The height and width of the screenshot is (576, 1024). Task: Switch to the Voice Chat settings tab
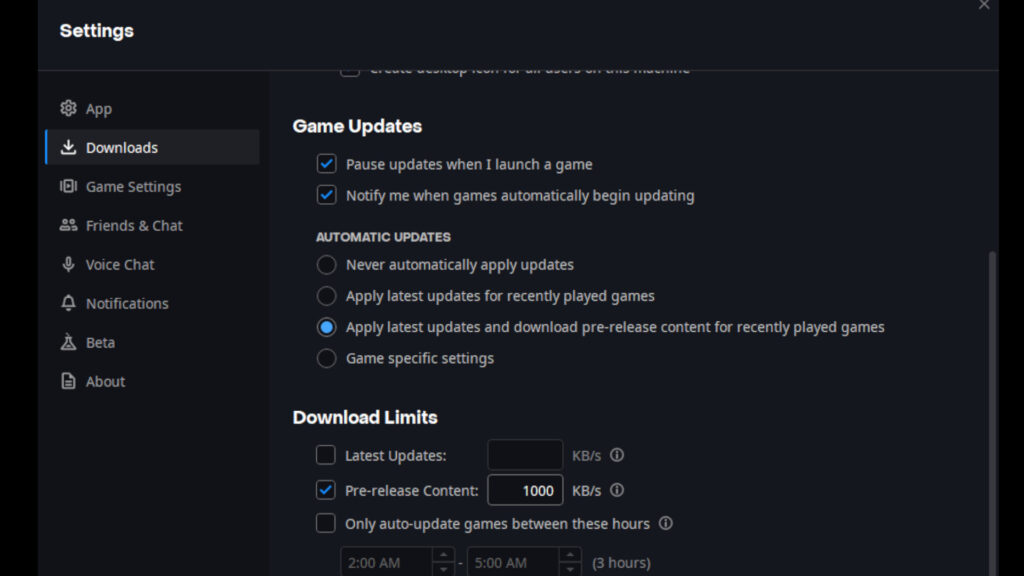(120, 264)
